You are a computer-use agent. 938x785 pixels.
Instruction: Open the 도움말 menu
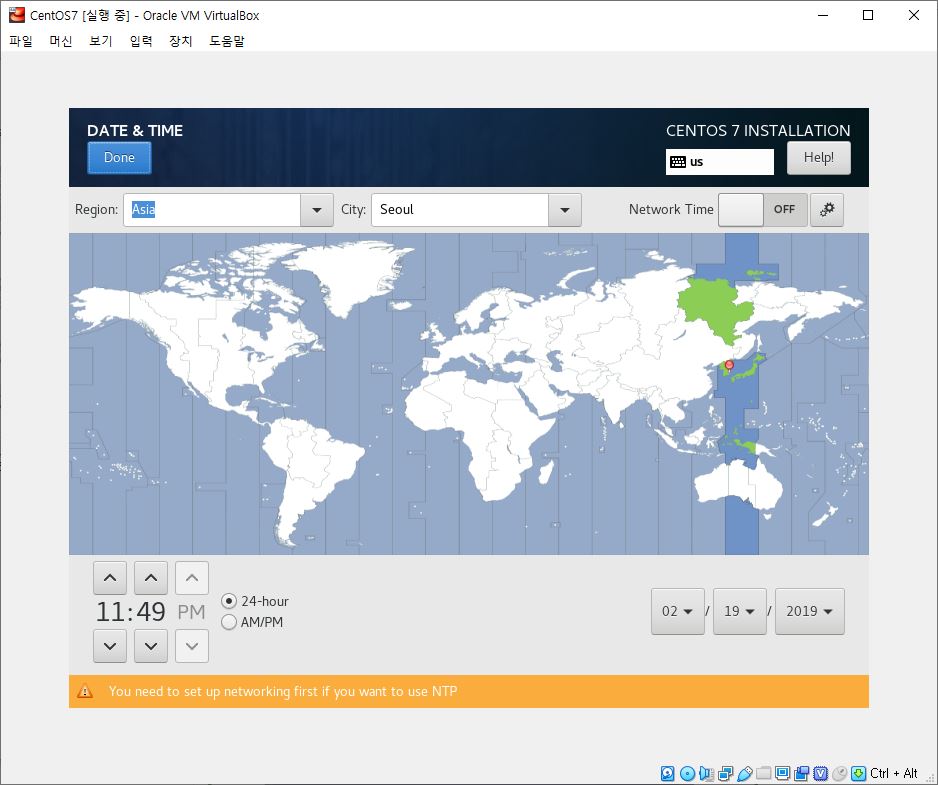pos(227,41)
